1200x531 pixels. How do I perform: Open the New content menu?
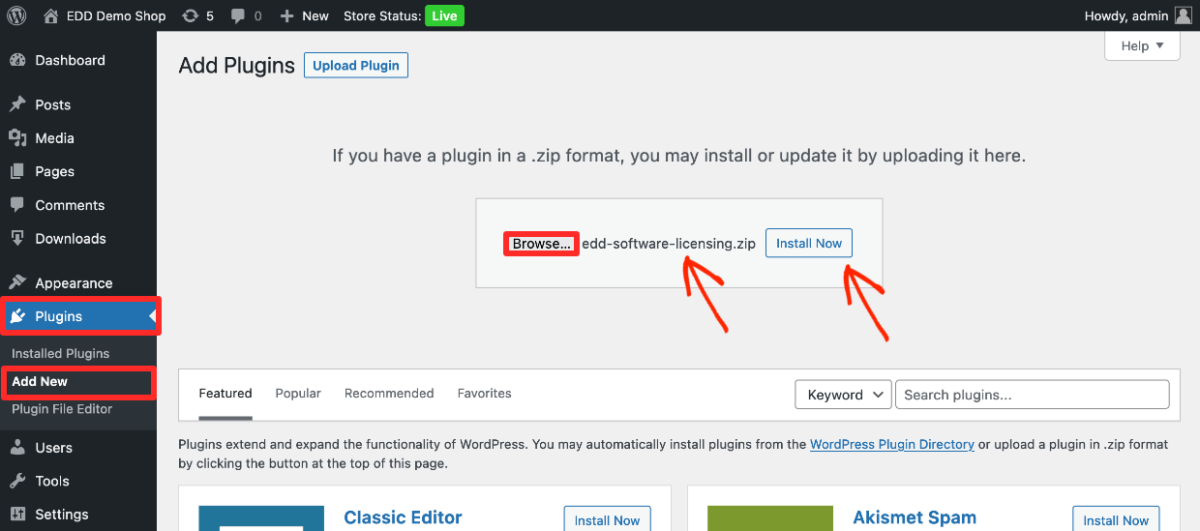point(304,16)
